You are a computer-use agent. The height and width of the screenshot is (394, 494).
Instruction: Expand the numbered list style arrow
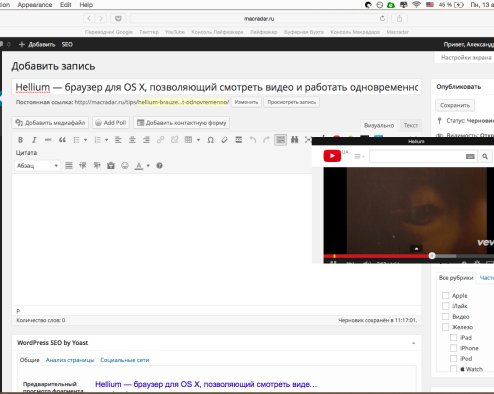click(x=106, y=140)
